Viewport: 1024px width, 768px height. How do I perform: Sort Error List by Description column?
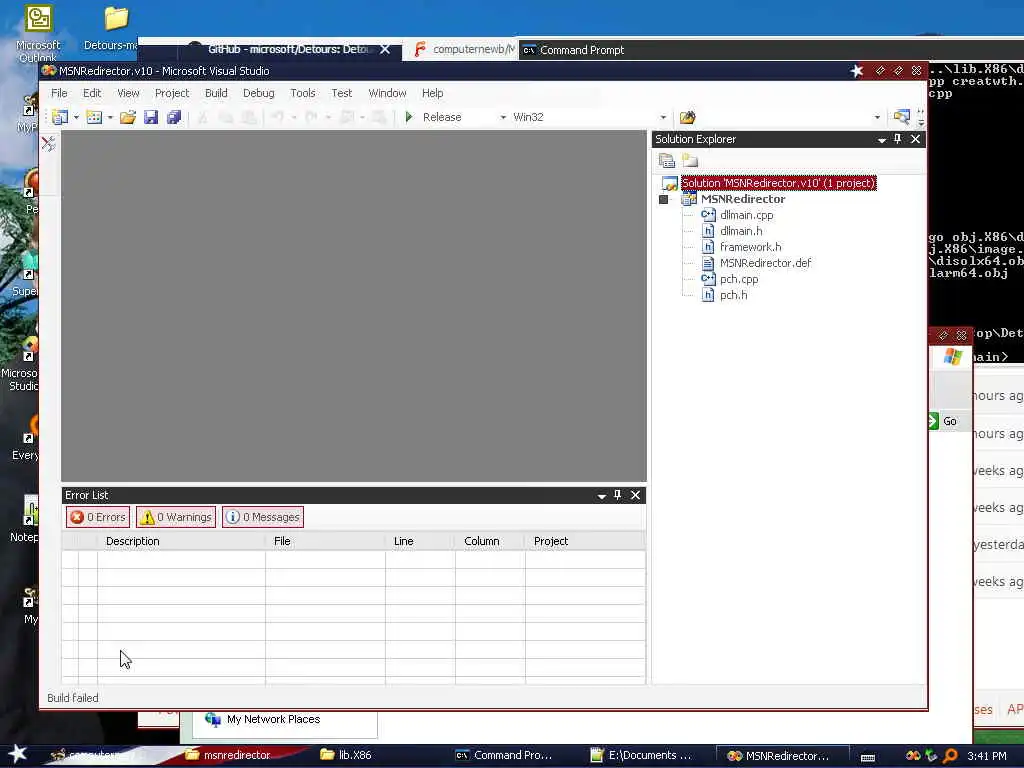181,541
